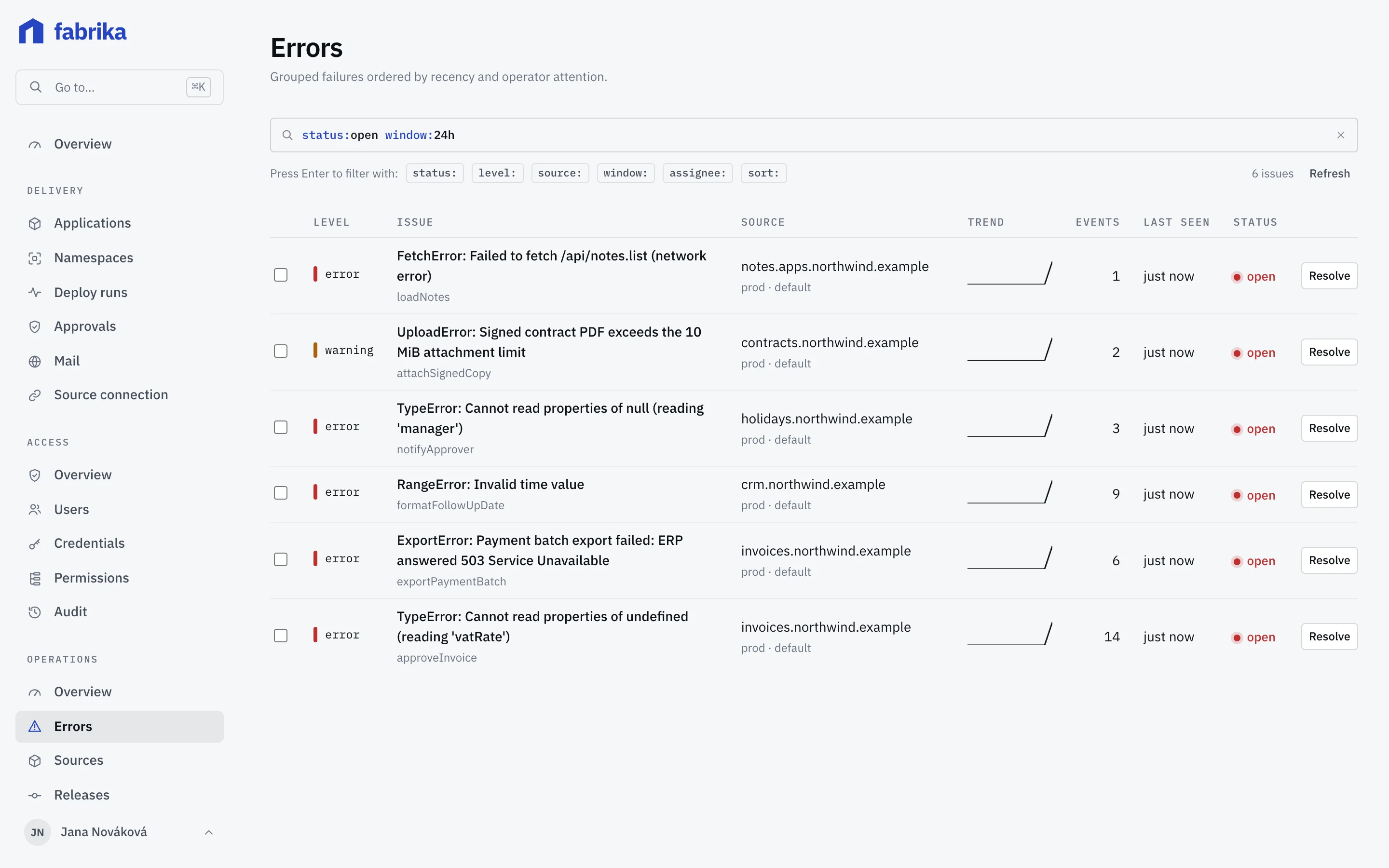1389x868 pixels.
Task: Focus the Go to... search field
Action: pyautogui.click(x=120, y=87)
